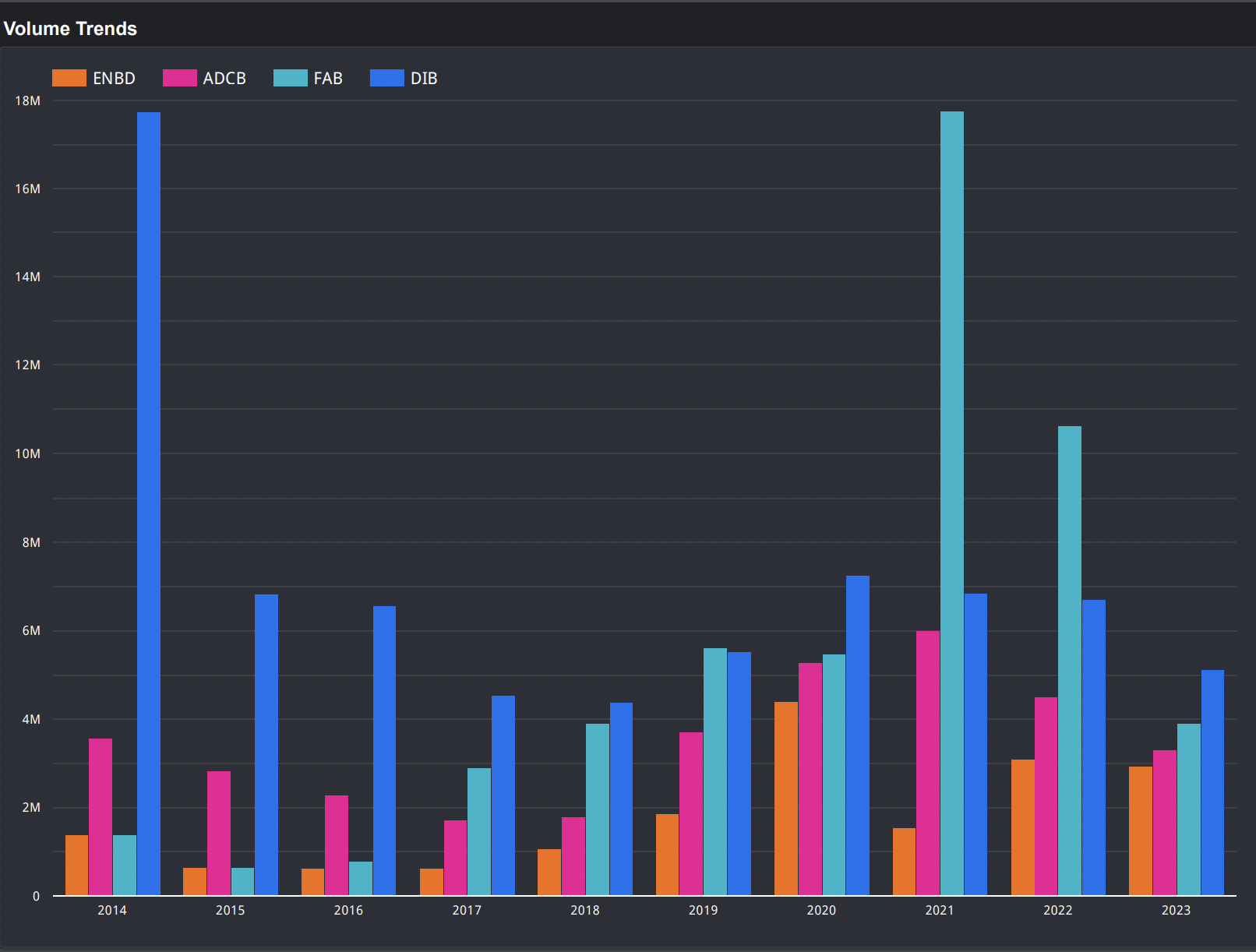Click the 14M y-axis label
Image resolution: width=1256 pixels, height=952 pixels.
coord(28,277)
